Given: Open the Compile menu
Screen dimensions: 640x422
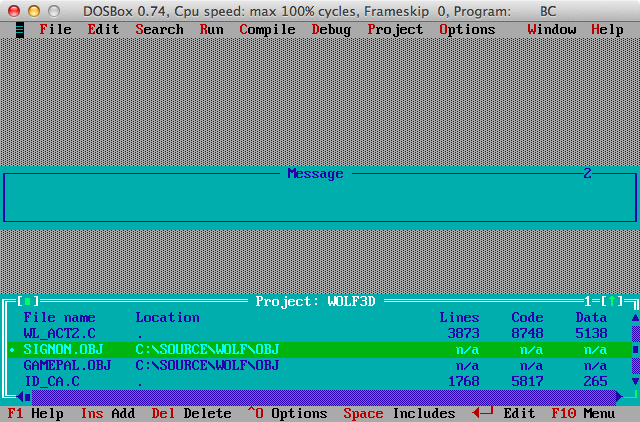Looking at the screenshot, I should [267, 29].
